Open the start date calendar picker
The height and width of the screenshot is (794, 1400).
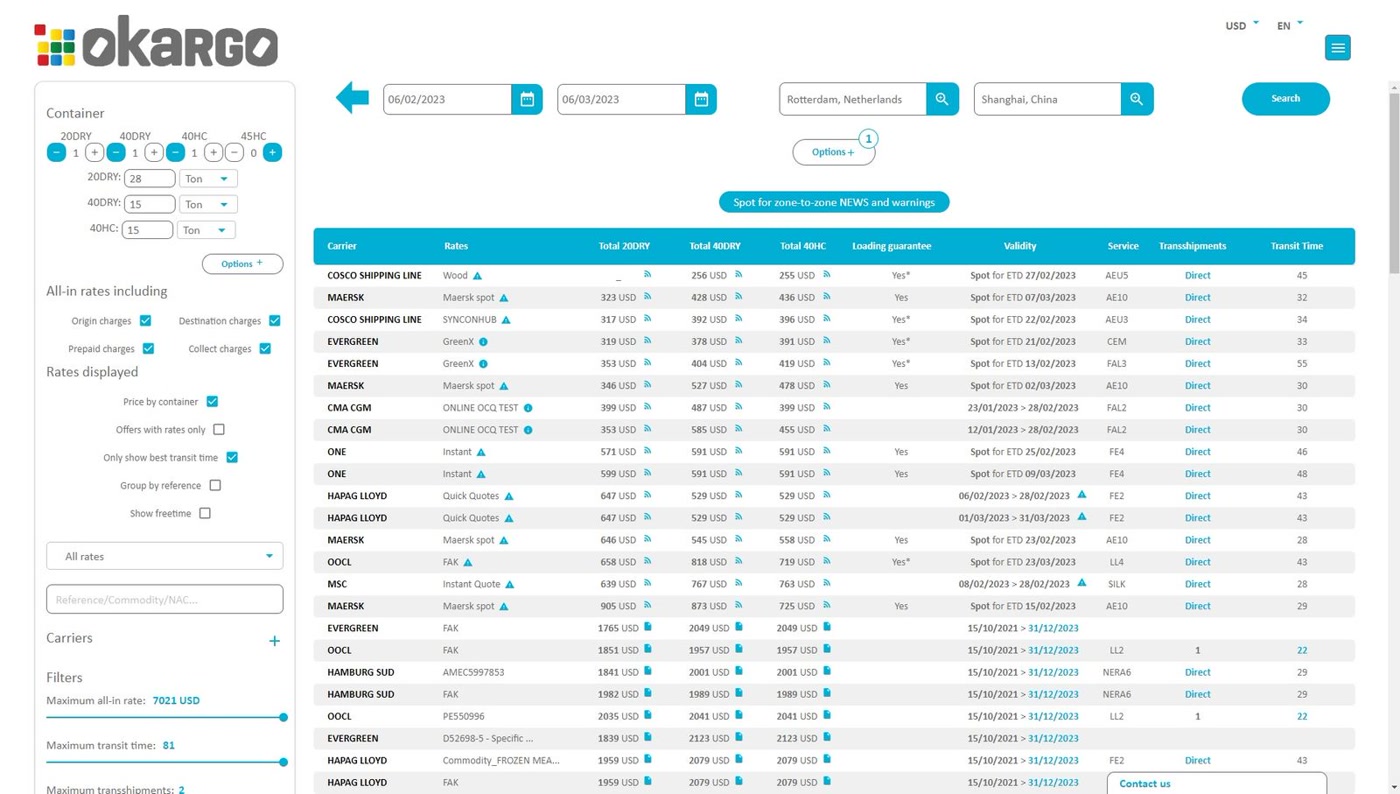pyautogui.click(x=527, y=99)
